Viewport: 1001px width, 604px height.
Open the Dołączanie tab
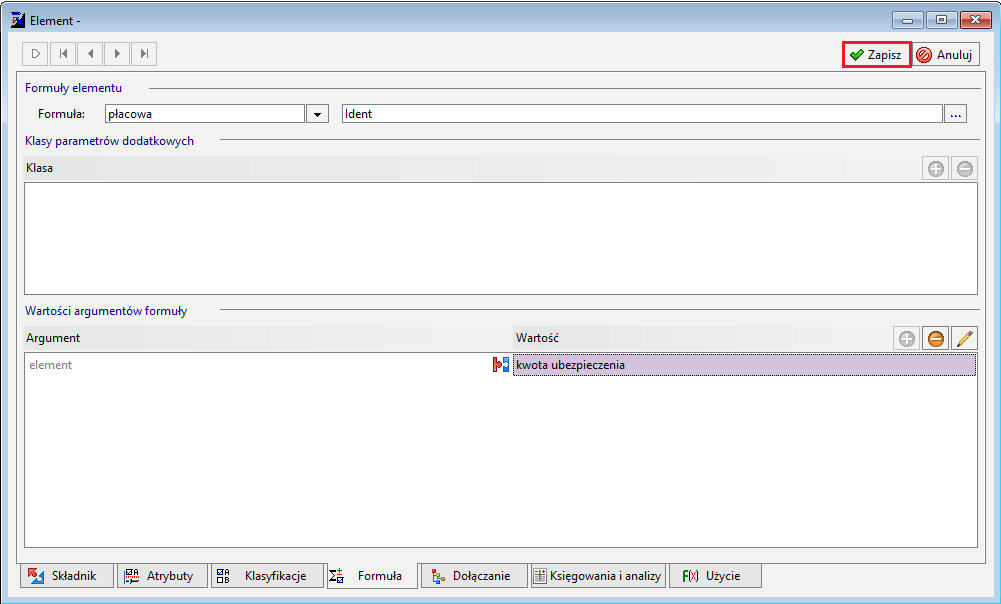pos(474,576)
